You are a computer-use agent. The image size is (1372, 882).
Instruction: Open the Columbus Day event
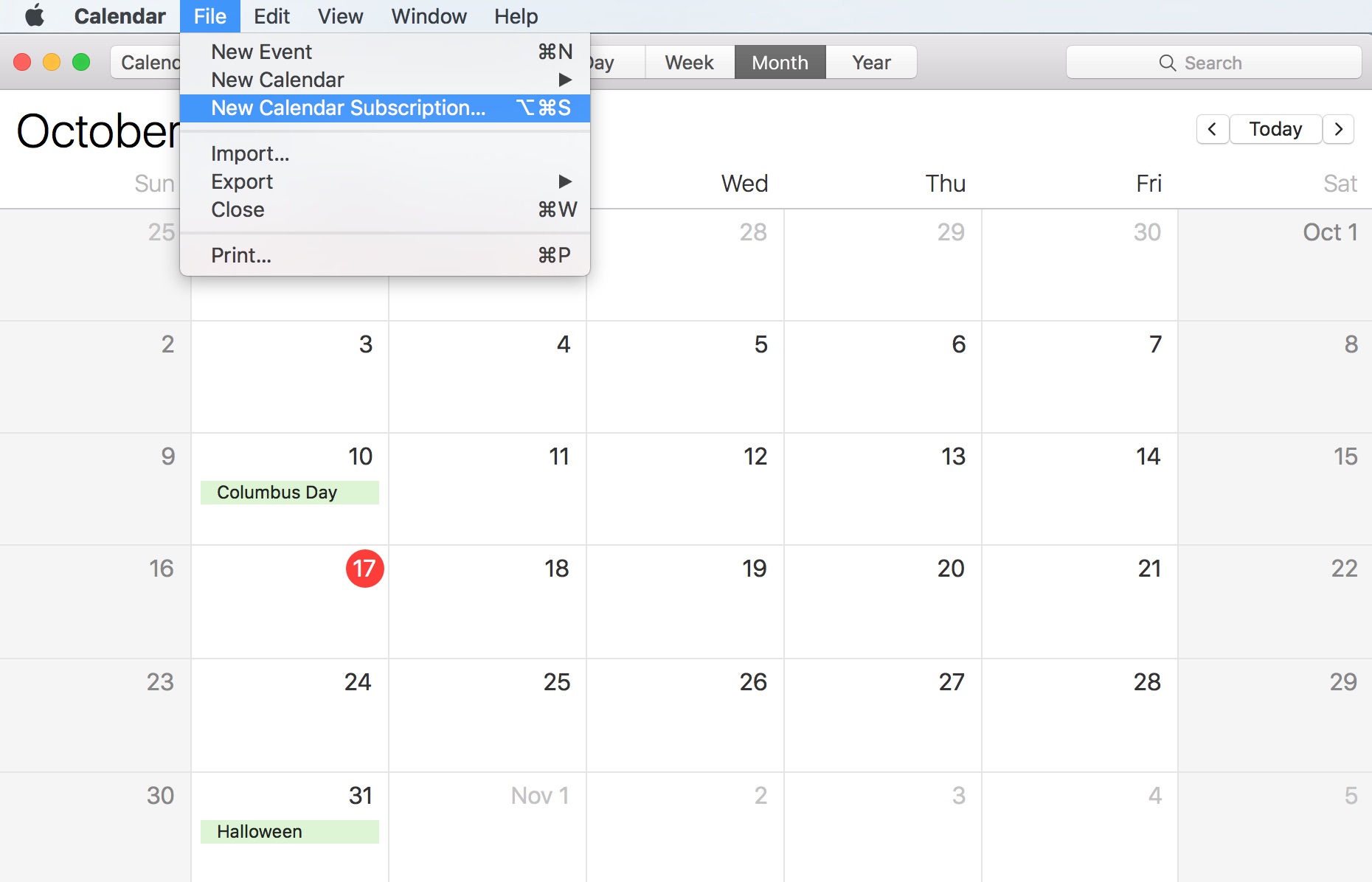(290, 493)
